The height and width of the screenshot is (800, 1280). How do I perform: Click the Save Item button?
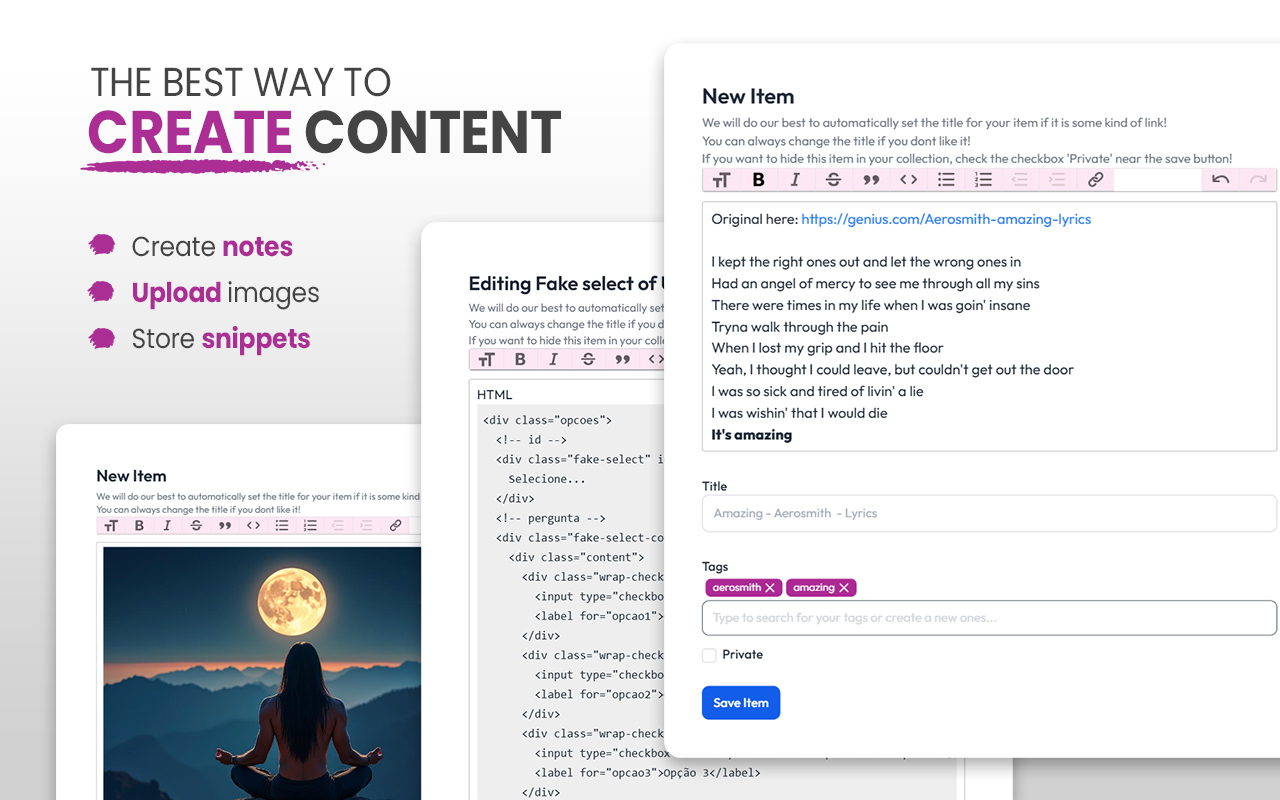pyautogui.click(x=741, y=703)
